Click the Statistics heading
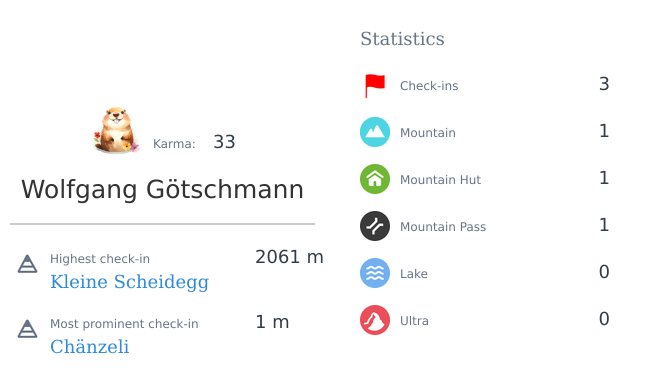 point(402,39)
